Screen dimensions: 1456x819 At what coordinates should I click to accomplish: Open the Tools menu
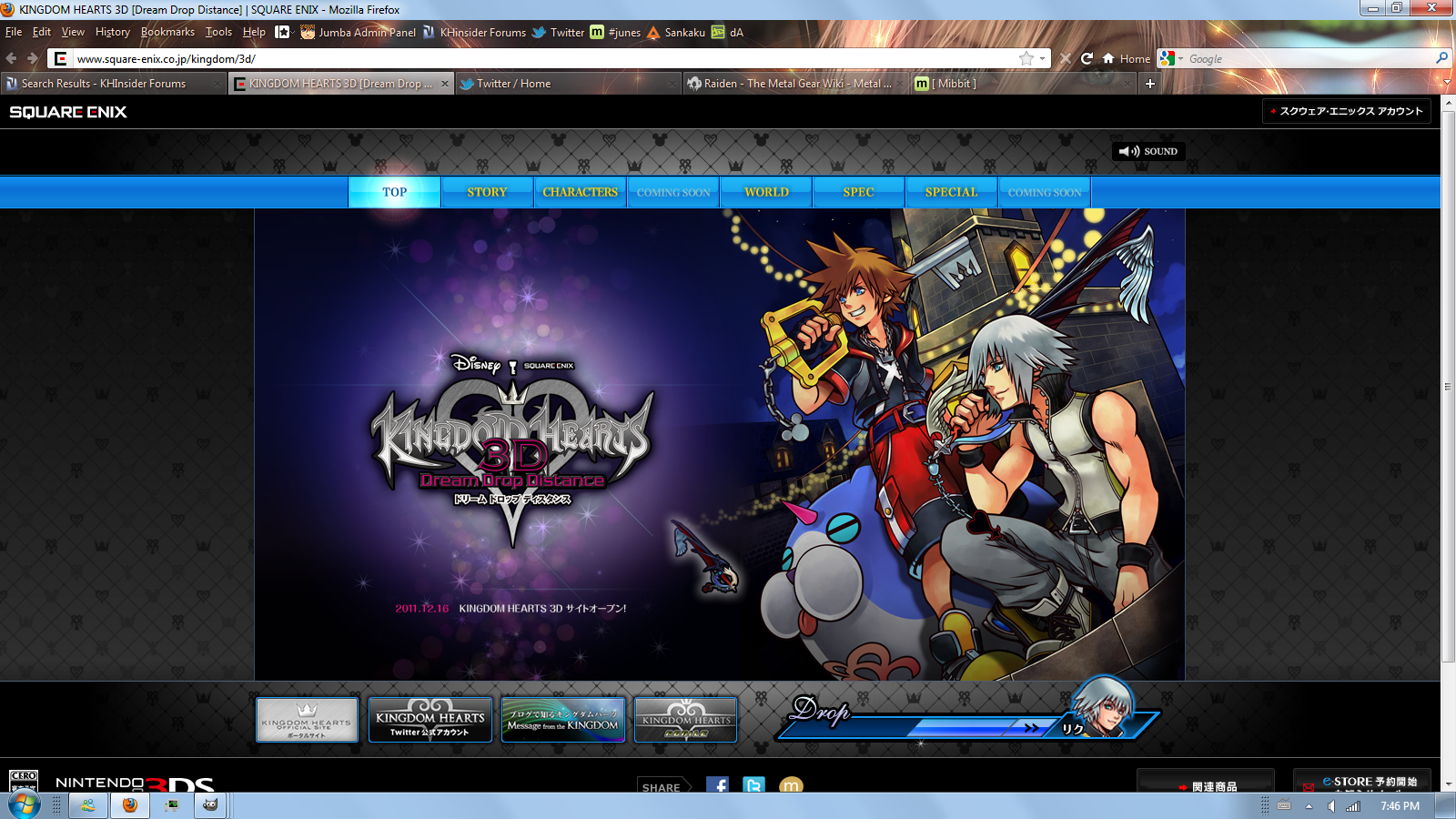coord(218,32)
